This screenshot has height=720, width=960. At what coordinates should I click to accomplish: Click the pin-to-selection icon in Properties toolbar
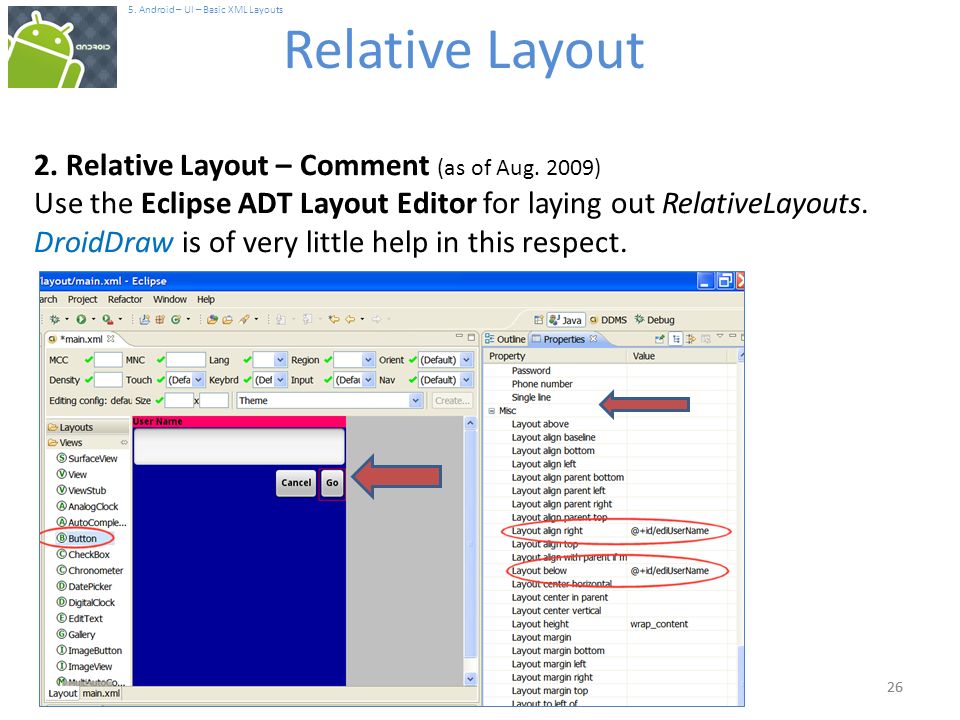click(659, 339)
